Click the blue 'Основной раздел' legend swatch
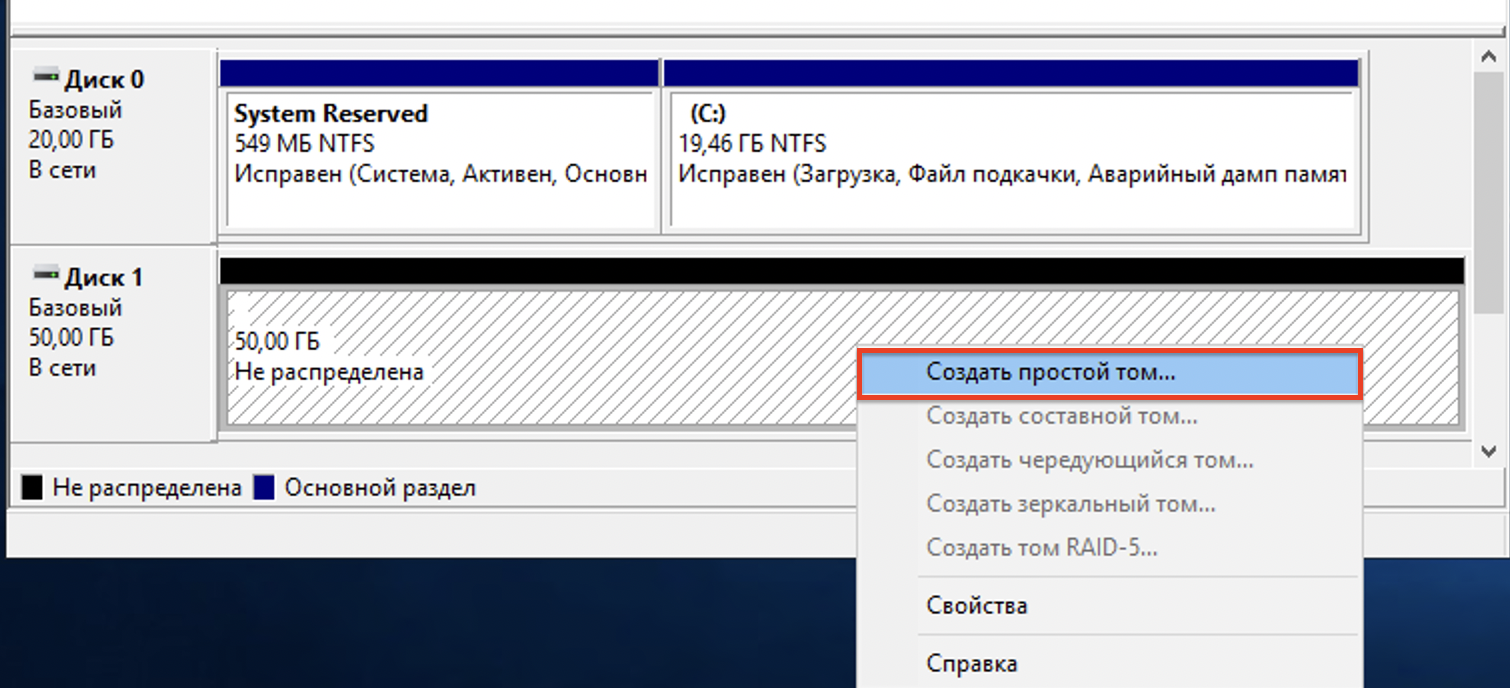Image resolution: width=1510 pixels, height=688 pixels. (264, 488)
